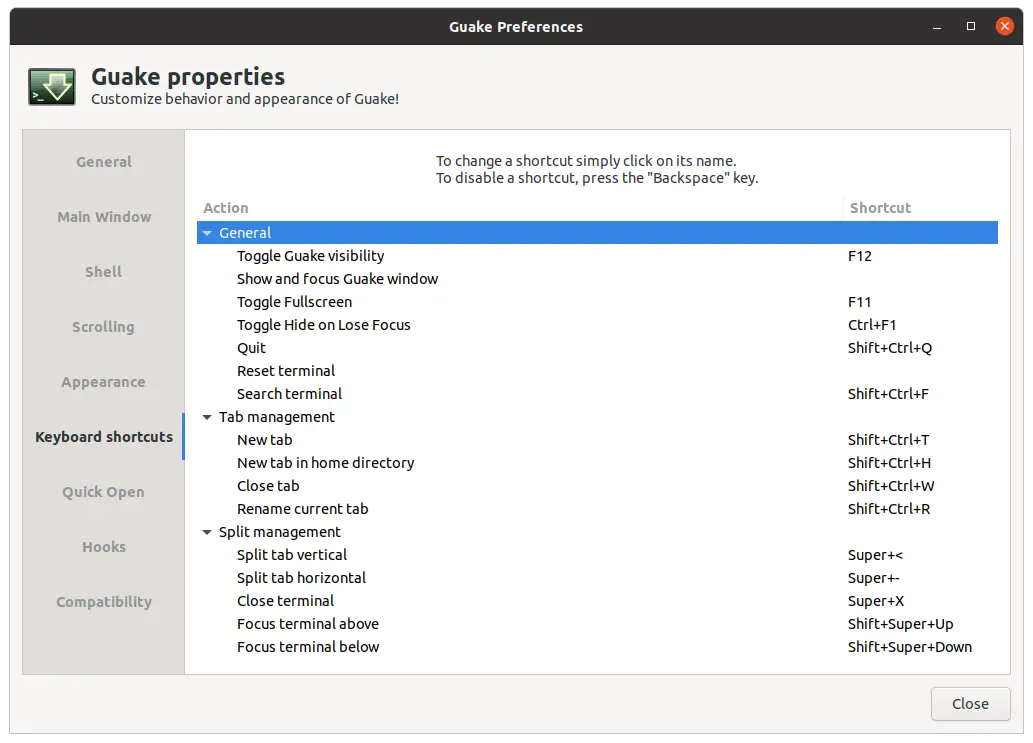Open the Compatibility tab
The height and width of the screenshot is (743, 1033).
pos(104,602)
